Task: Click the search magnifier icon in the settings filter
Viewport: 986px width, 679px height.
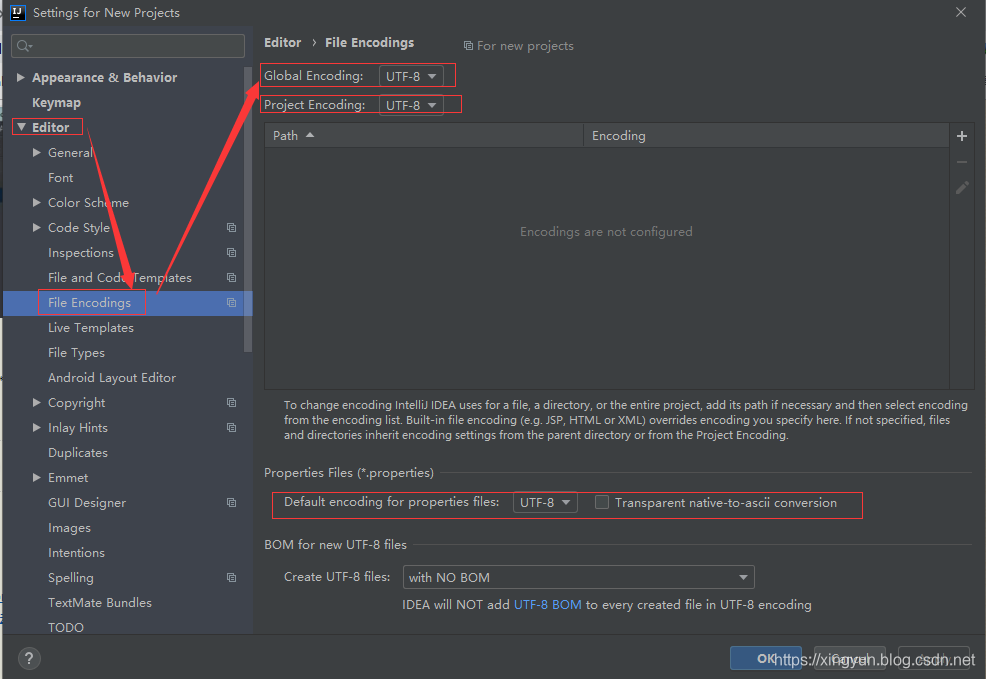Action: point(24,46)
